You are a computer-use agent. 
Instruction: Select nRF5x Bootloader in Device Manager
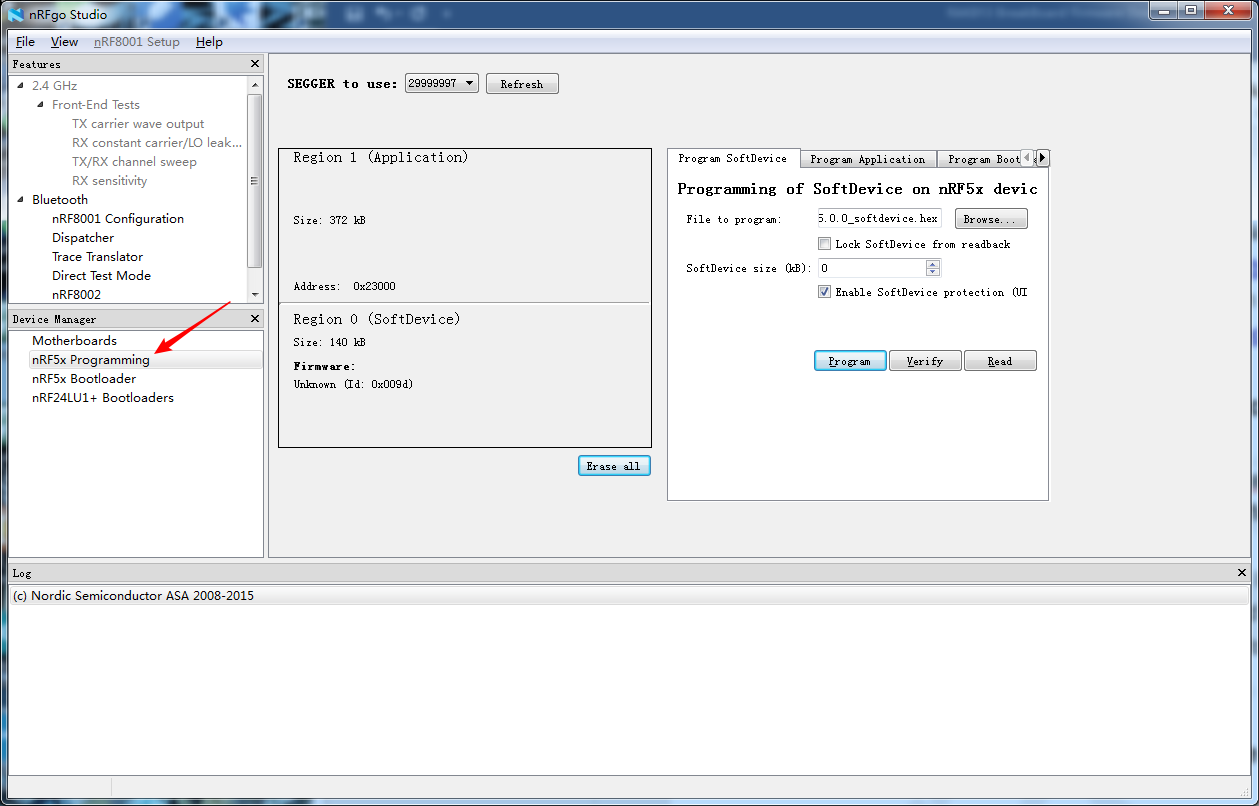(x=84, y=379)
